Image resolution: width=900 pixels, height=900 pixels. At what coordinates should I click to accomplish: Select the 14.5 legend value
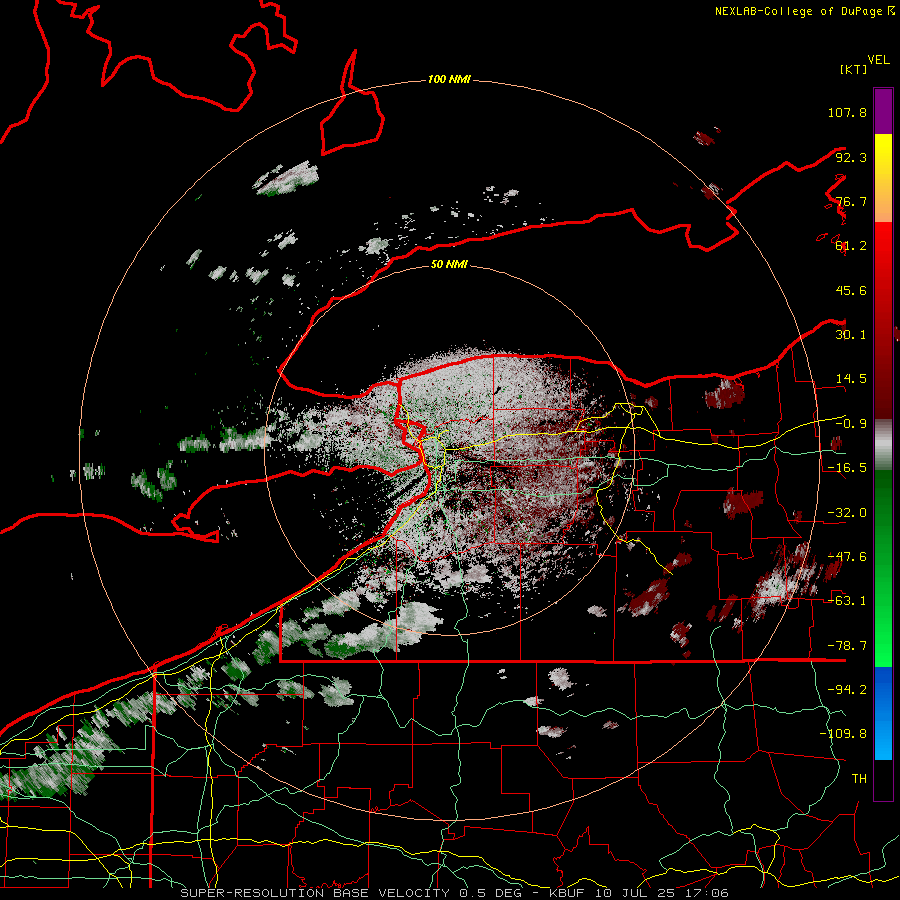click(x=851, y=379)
